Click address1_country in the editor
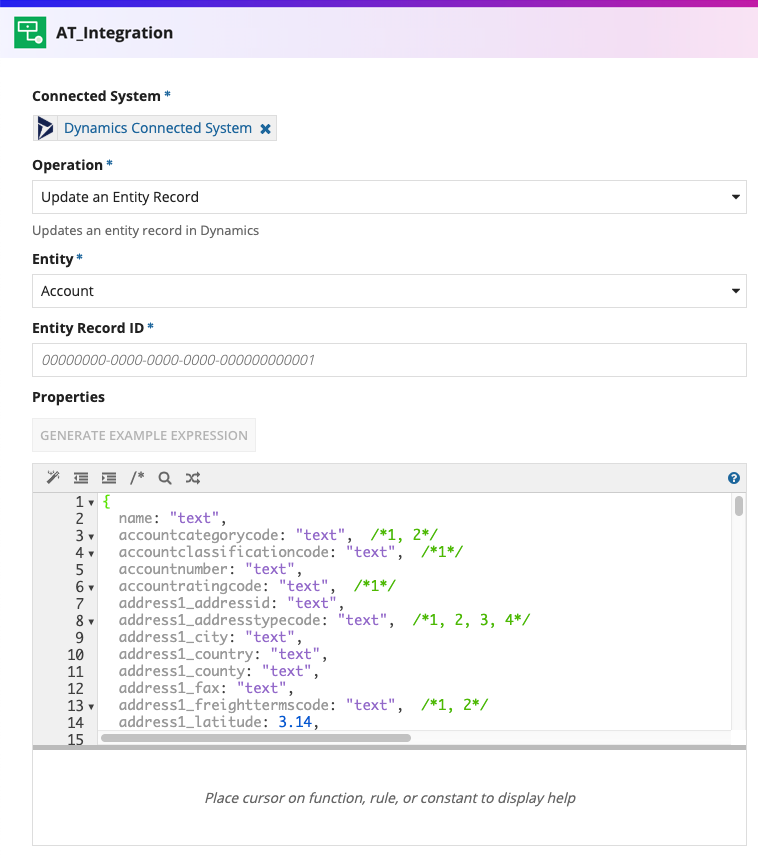This screenshot has height=859, width=758. (186, 654)
